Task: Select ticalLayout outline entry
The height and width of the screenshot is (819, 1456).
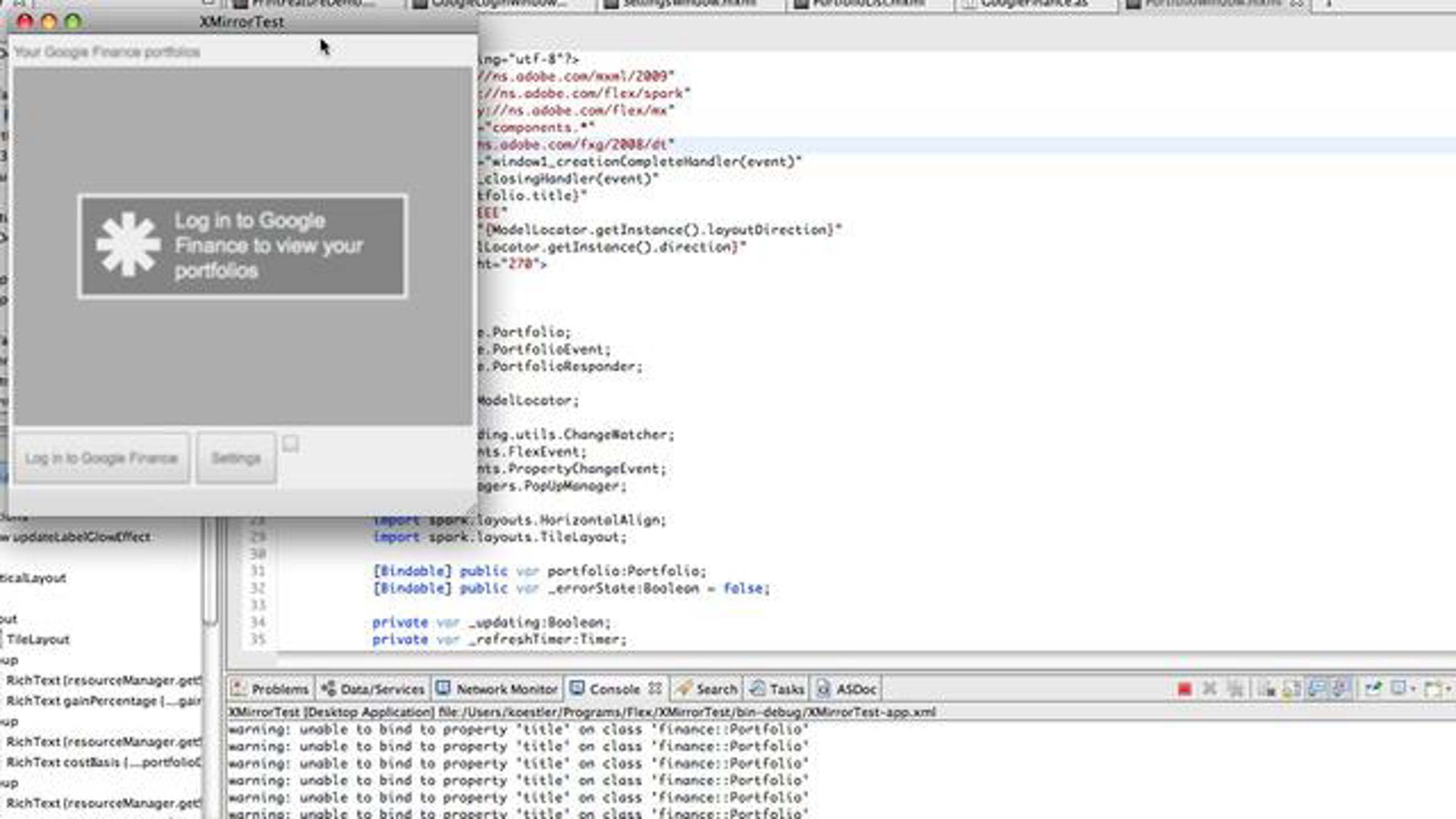Action: click(x=33, y=578)
